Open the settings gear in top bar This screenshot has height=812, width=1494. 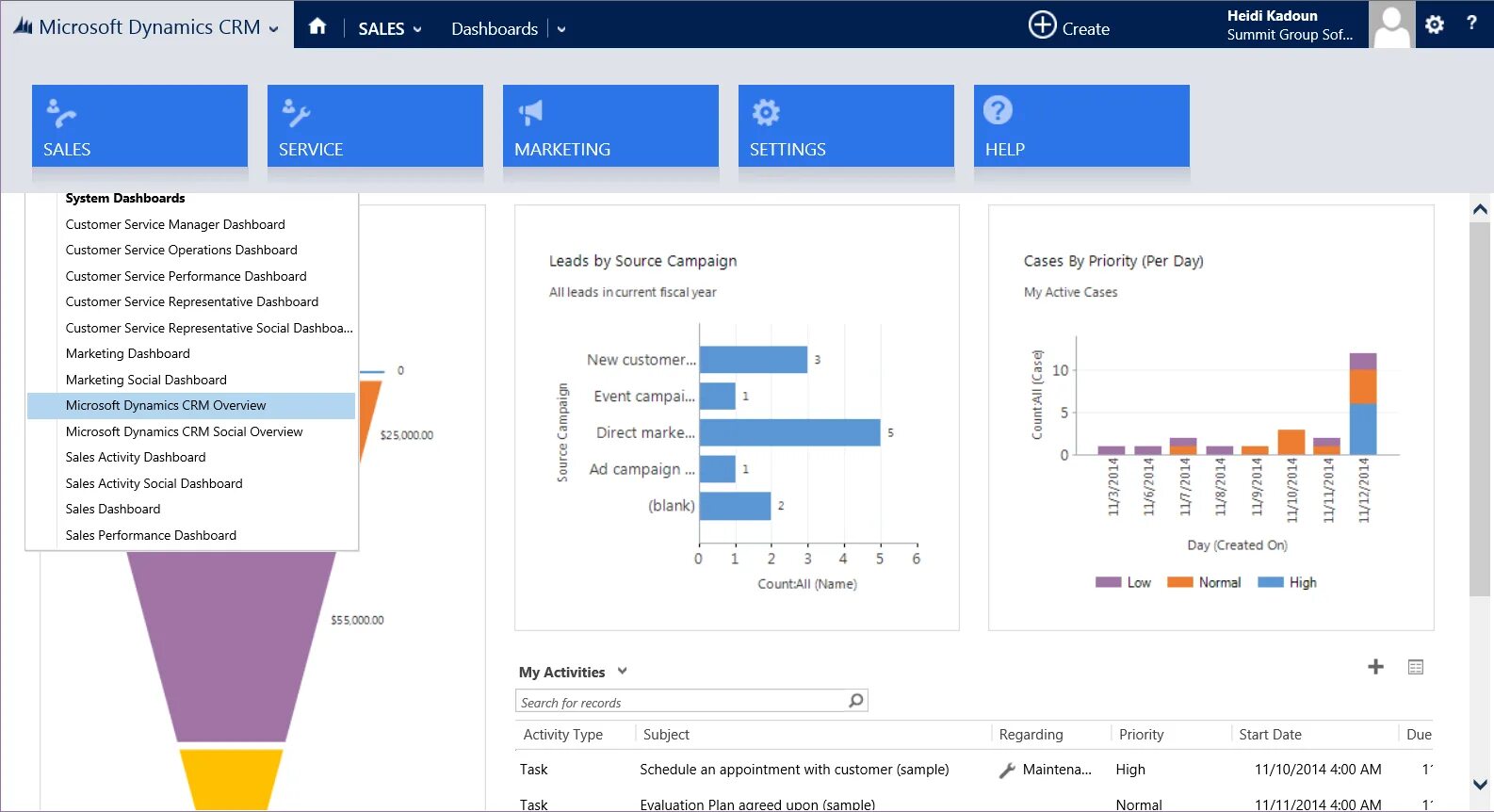point(1435,24)
